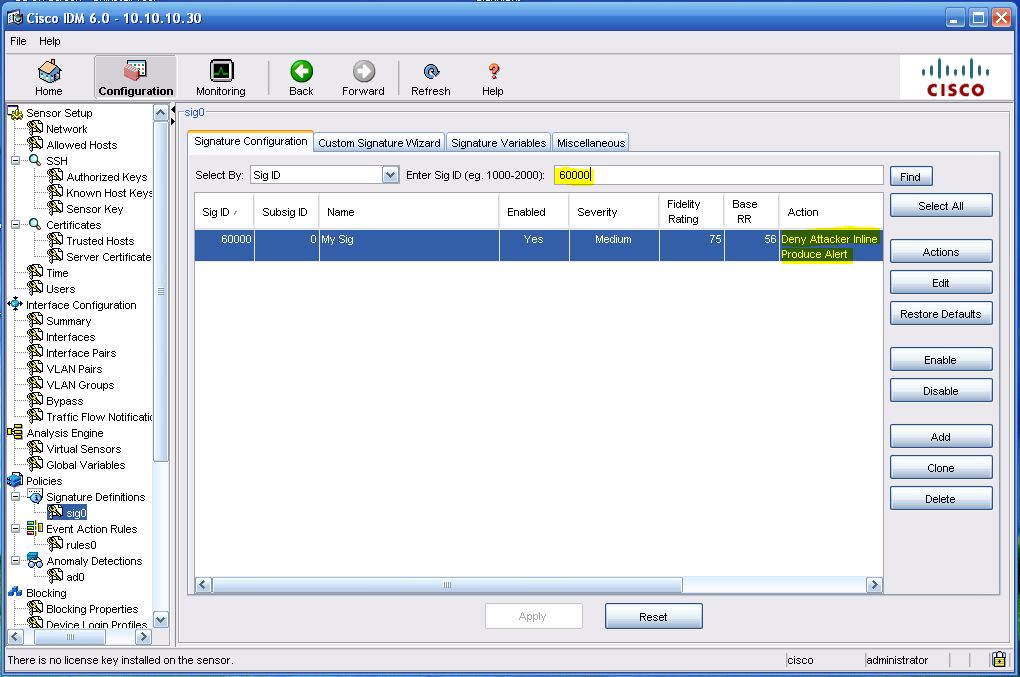1020x677 pixels.
Task: Click the Time item icon
Action: point(35,272)
